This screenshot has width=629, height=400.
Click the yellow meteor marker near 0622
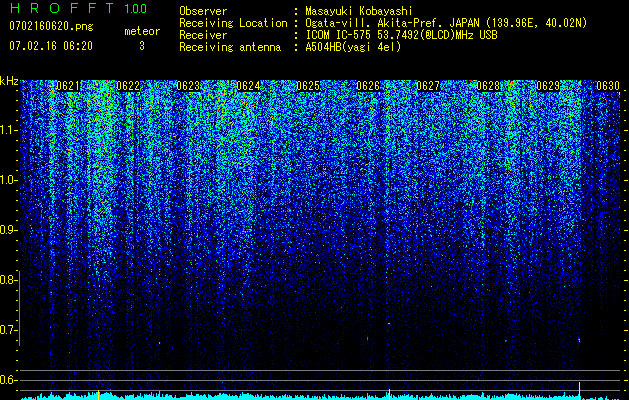pyautogui.click(x=98, y=395)
